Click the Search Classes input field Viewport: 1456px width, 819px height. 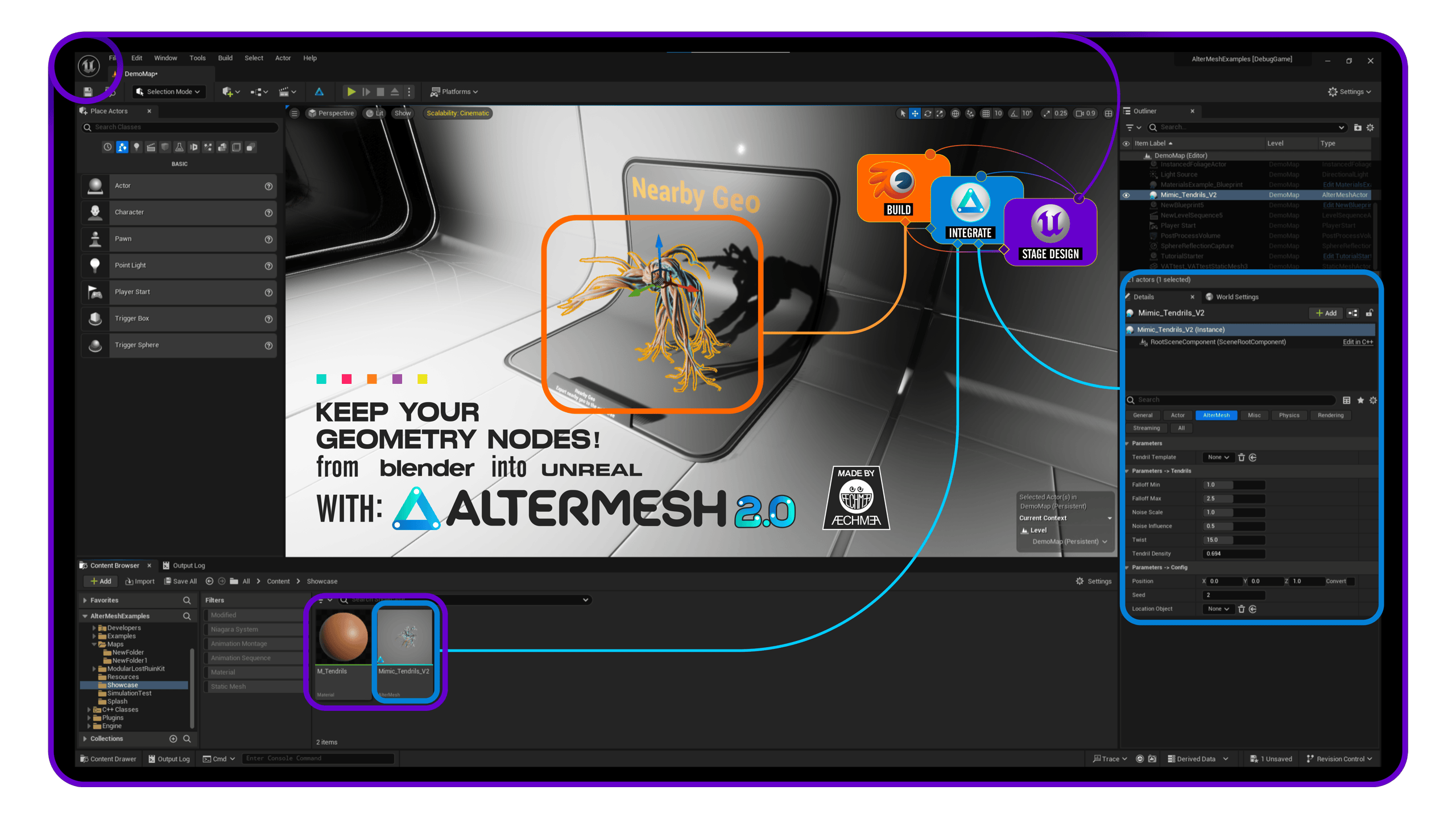[x=180, y=127]
